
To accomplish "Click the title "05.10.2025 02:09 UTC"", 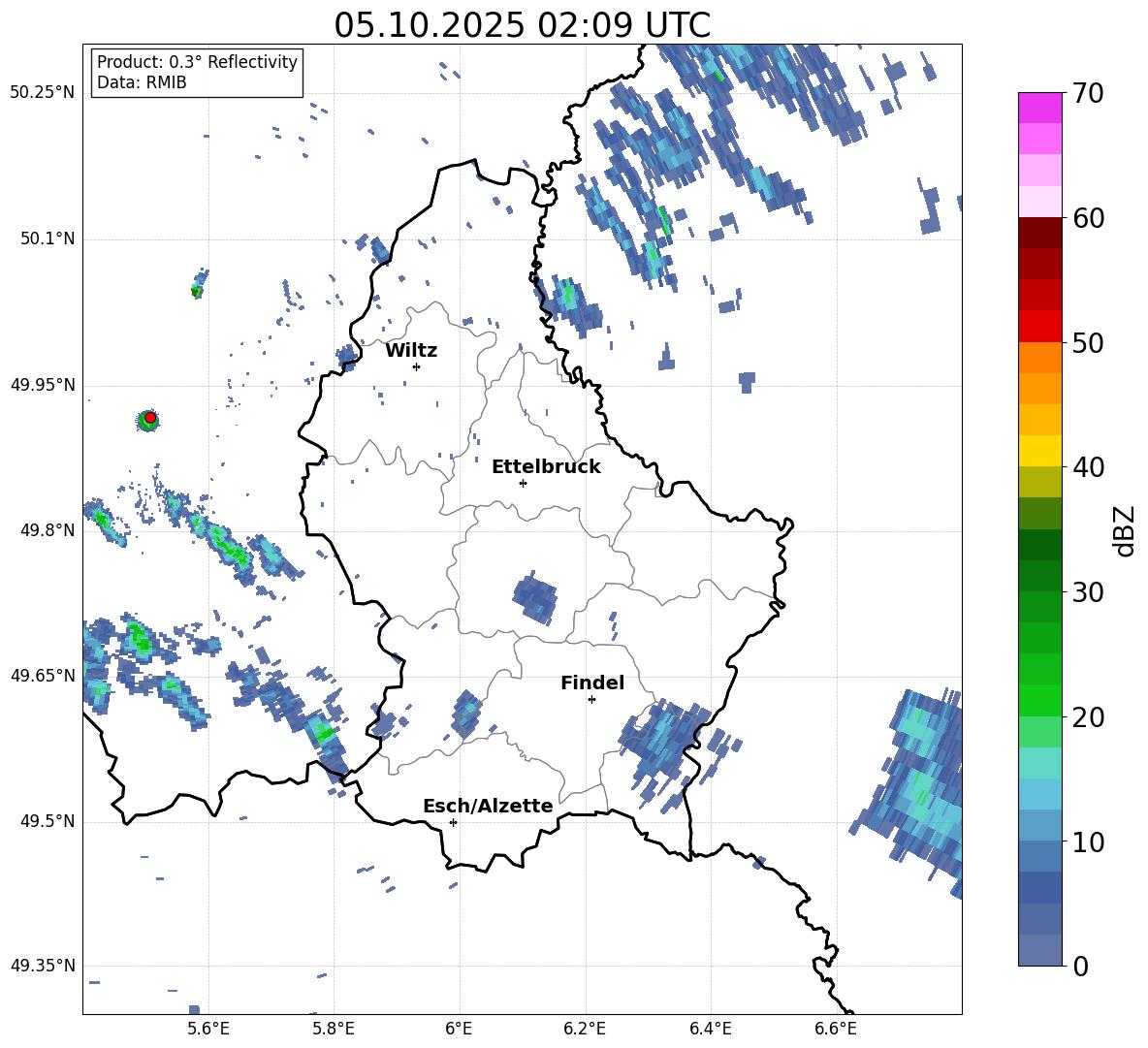I will [522, 25].
